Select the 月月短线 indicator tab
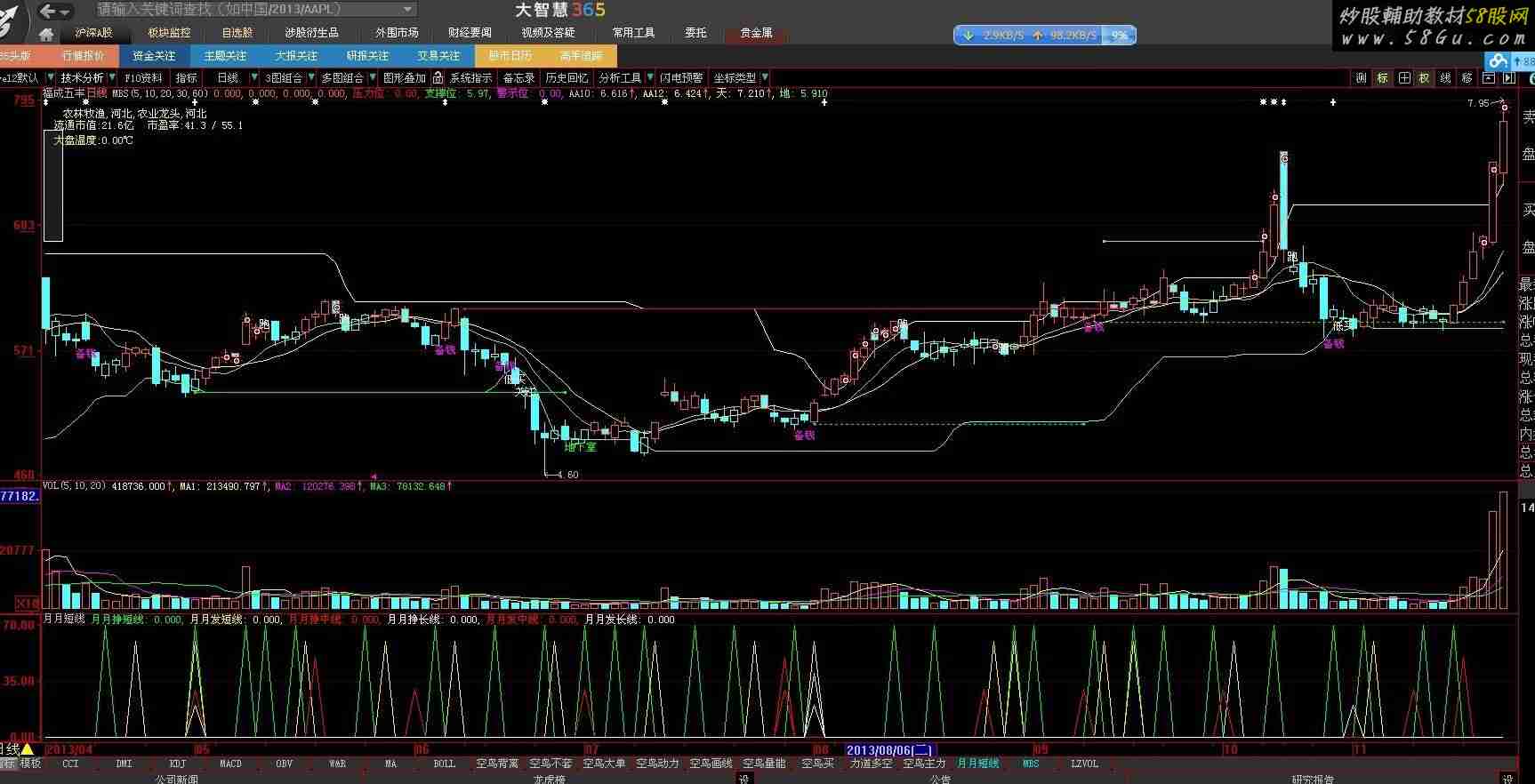Screen dimensions: 1535x784 point(977,764)
